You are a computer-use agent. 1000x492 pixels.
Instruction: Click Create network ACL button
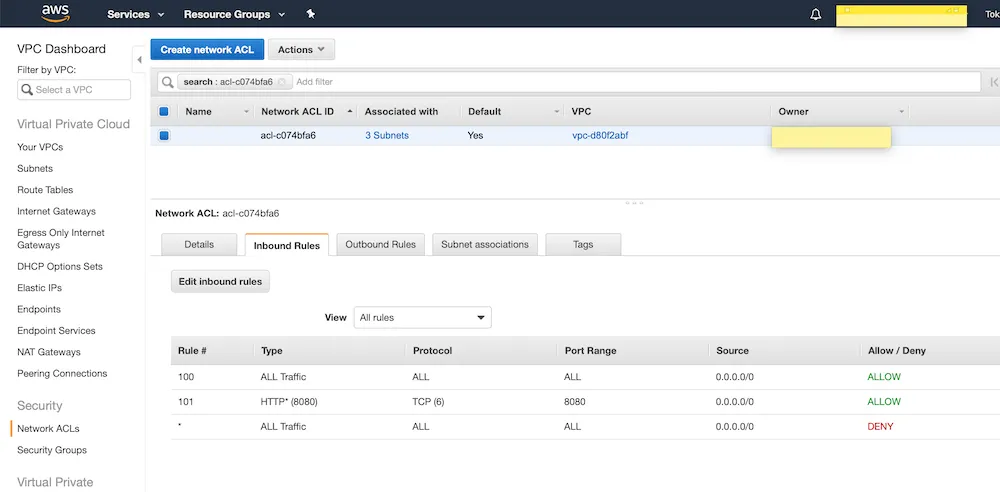[x=207, y=49]
